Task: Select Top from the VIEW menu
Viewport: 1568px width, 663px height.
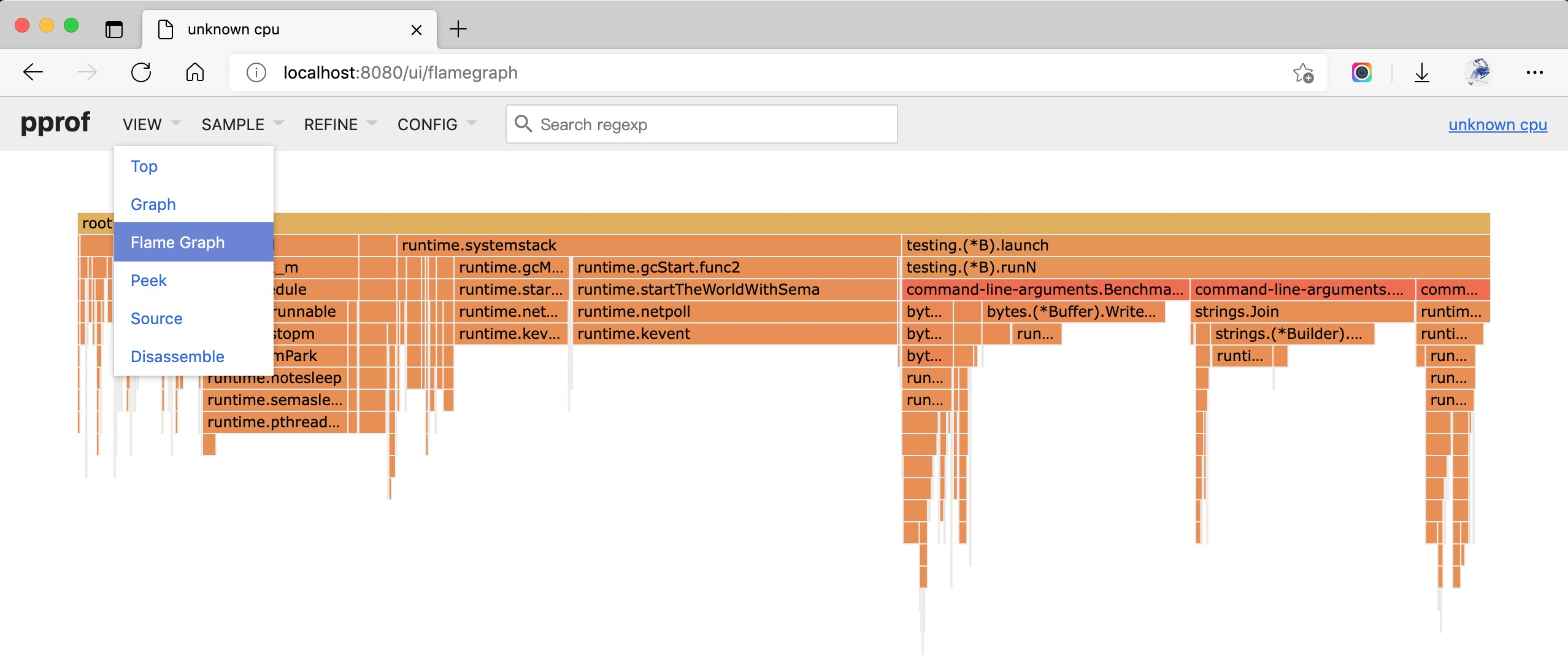Action: pos(144,166)
